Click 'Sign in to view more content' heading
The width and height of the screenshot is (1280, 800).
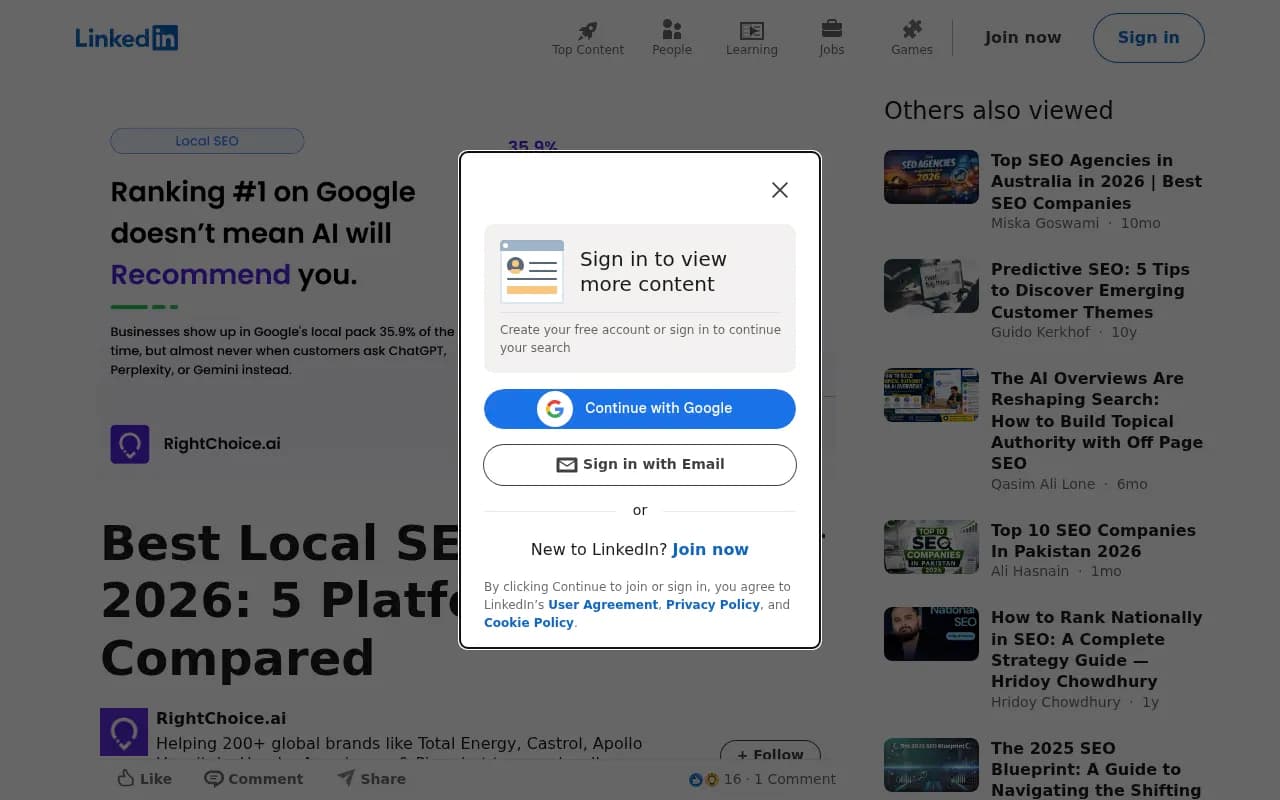pyautogui.click(x=654, y=271)
